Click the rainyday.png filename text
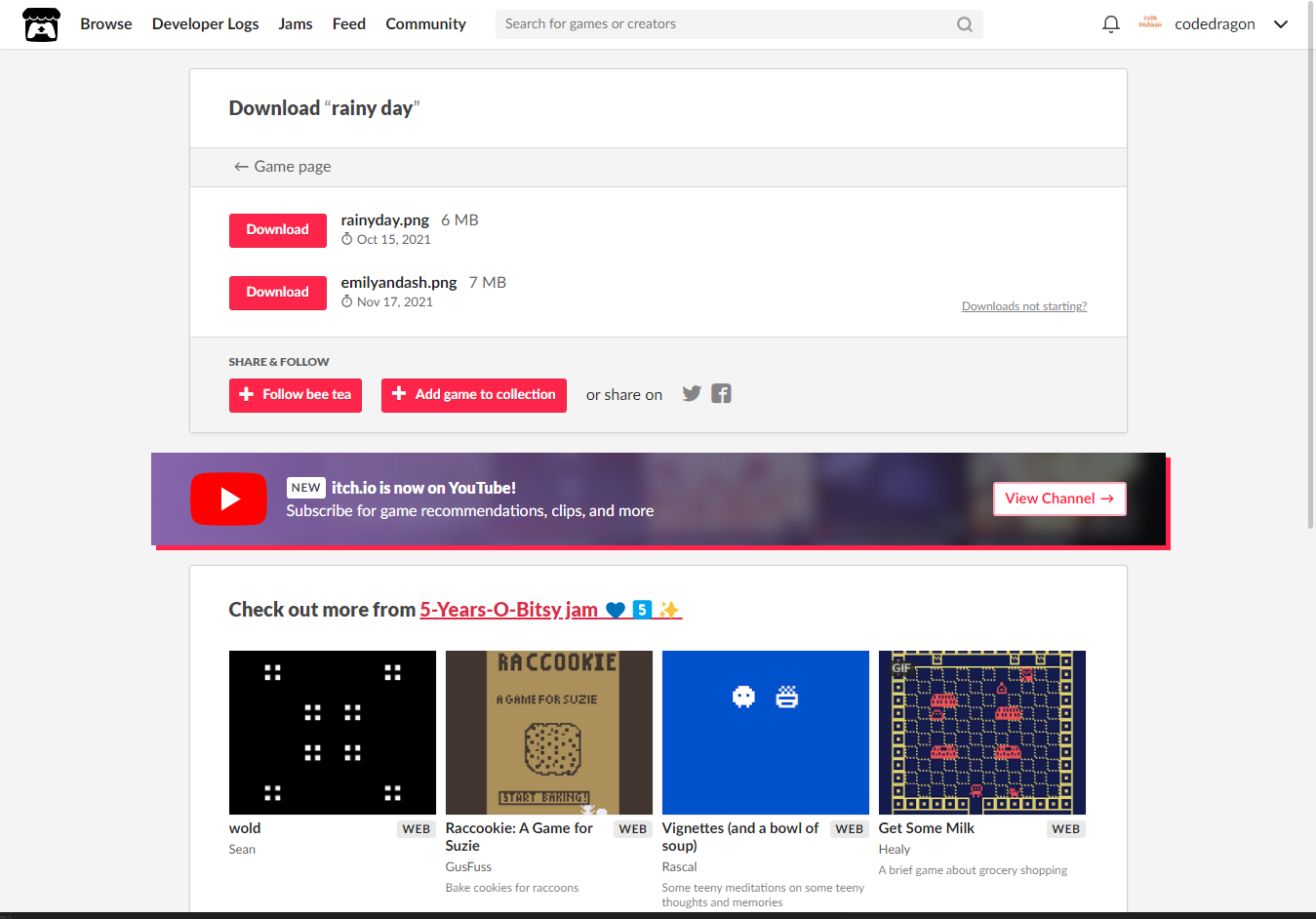Viewport: 1316px width, 919px height. coord(385,220)
